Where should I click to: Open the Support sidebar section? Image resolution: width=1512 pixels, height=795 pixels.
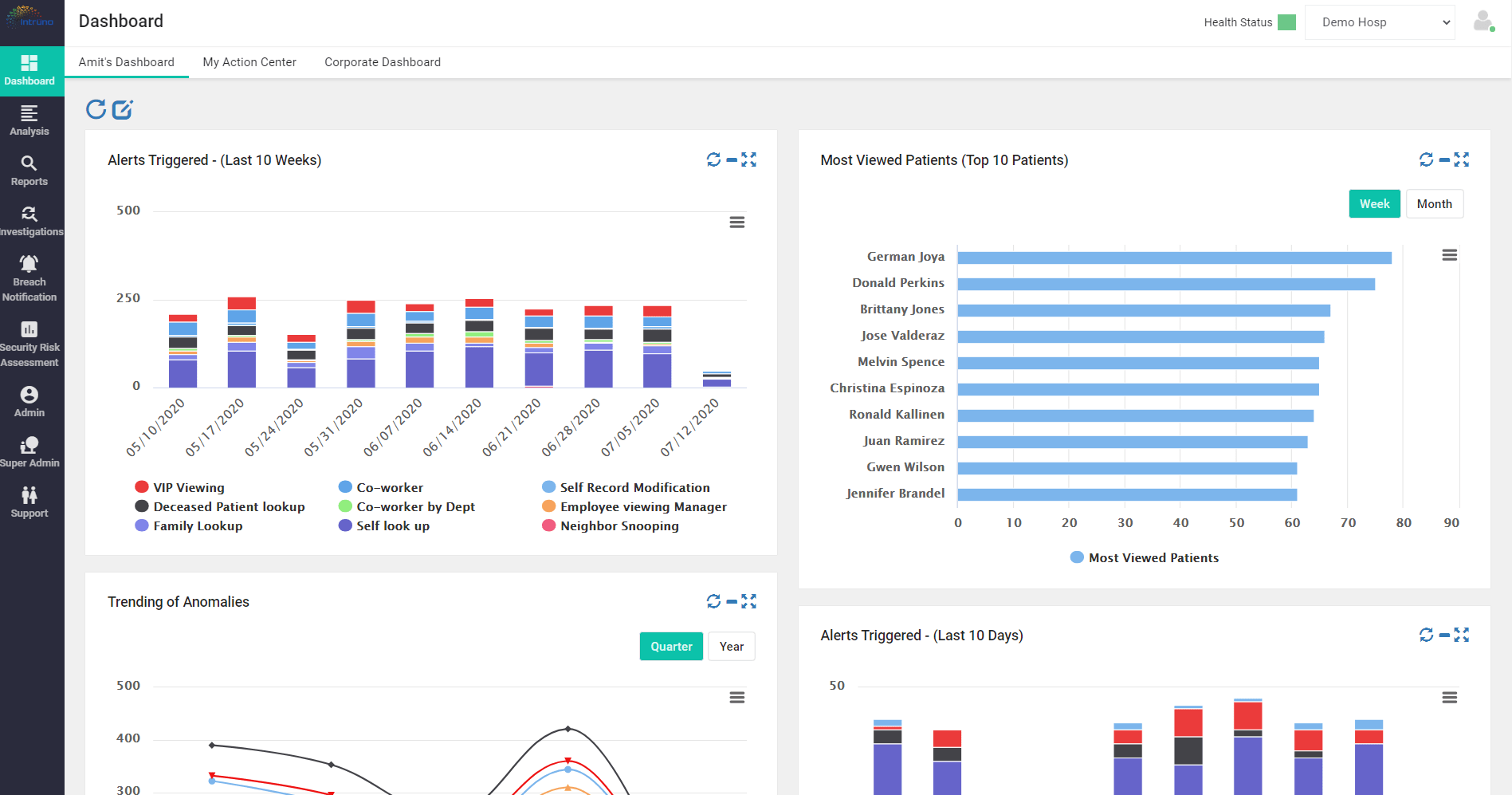[29, 503]
